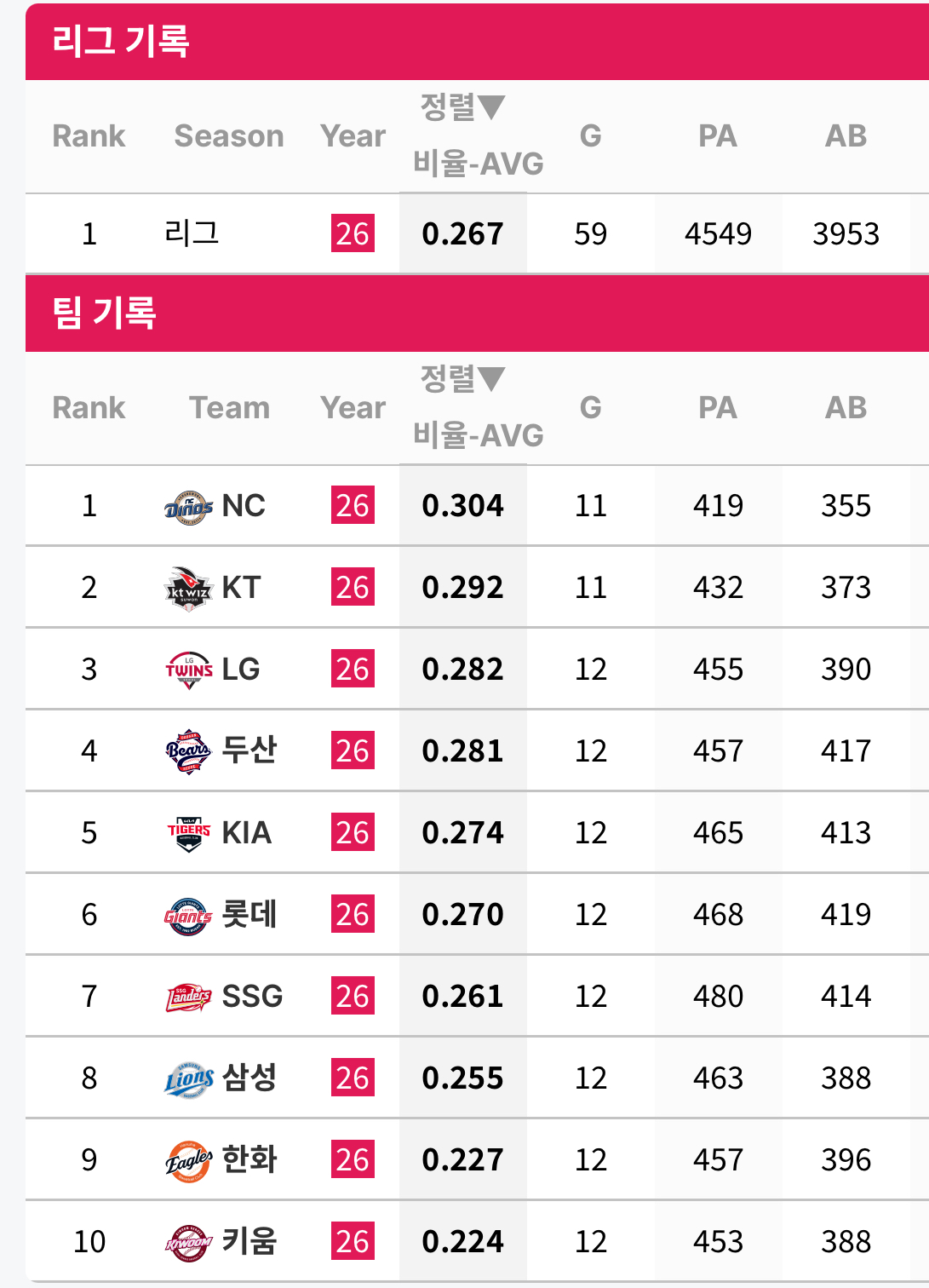
Task: Click the KIA Tigers team logo
Action: pos(188,834)
